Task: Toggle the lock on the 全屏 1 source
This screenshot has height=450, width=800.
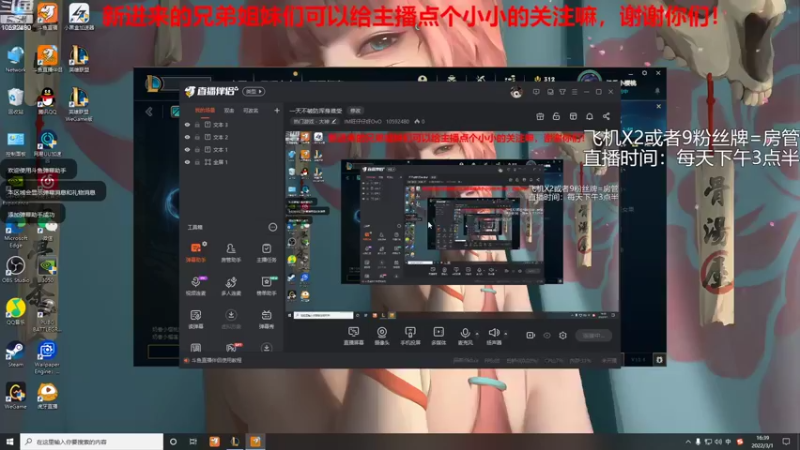Action: tap(197, 162)
